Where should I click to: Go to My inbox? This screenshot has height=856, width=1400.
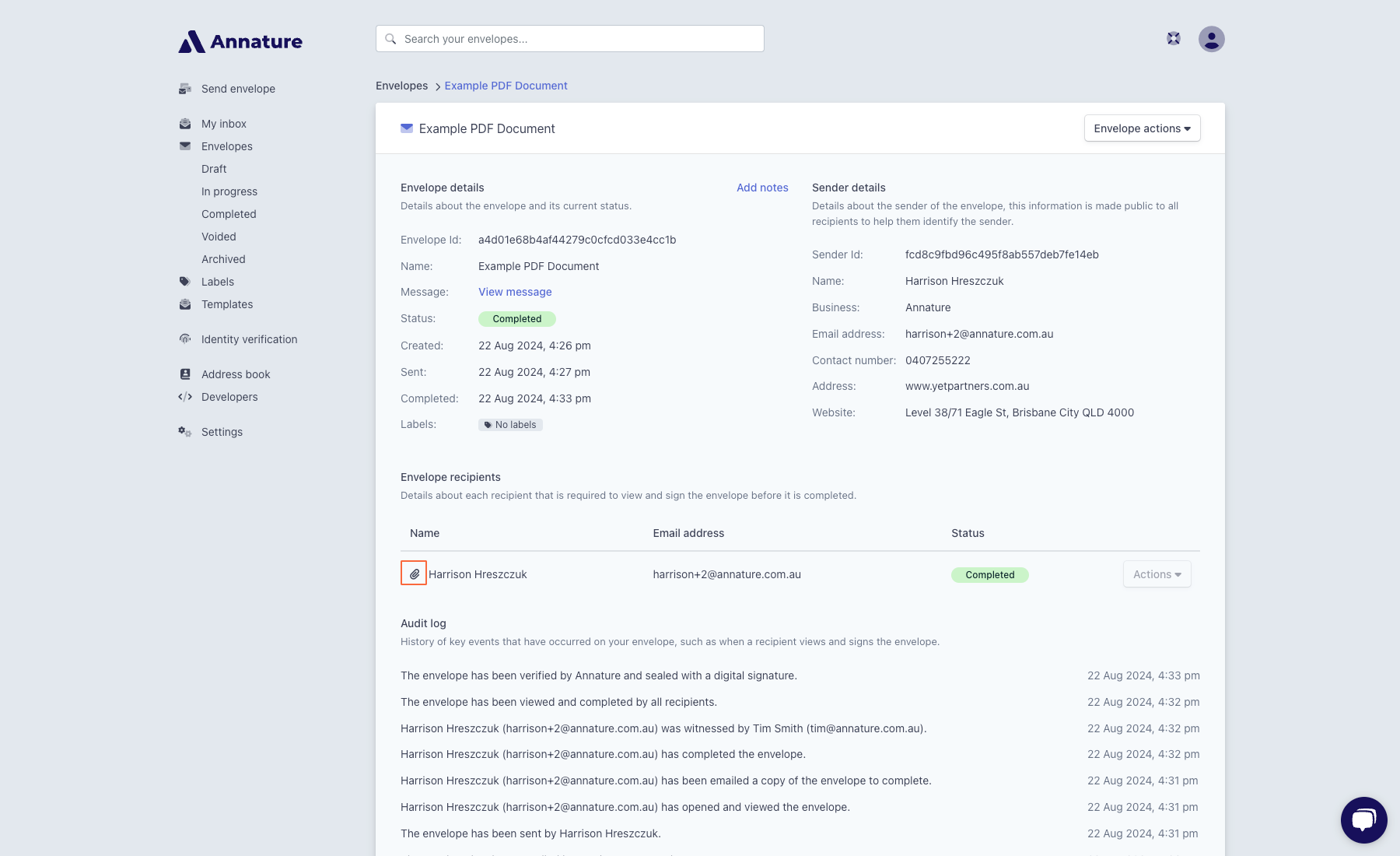tap(224, 124)
